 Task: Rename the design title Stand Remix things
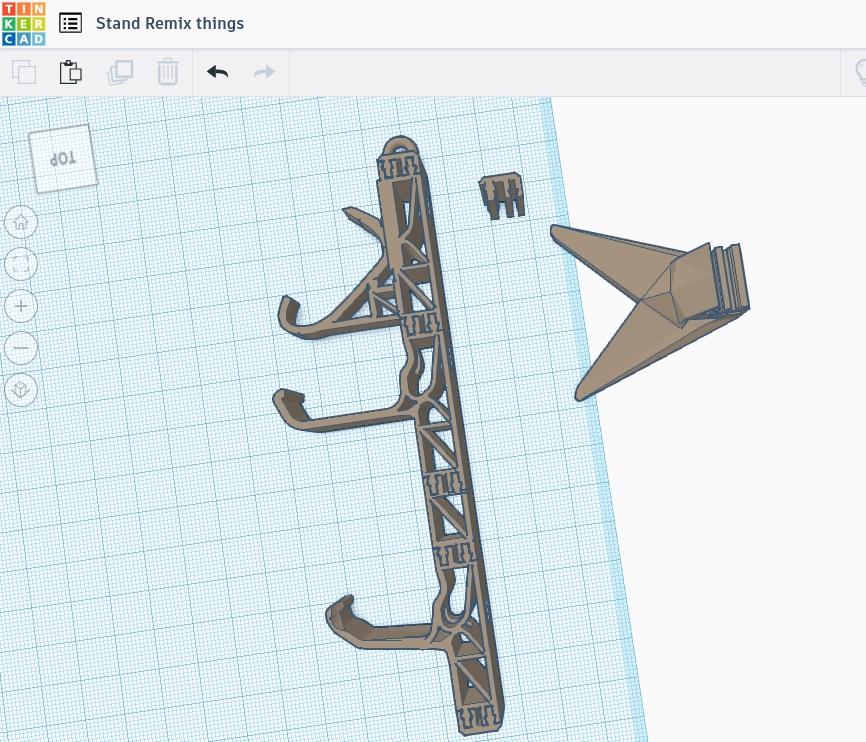tap(170, 24)
